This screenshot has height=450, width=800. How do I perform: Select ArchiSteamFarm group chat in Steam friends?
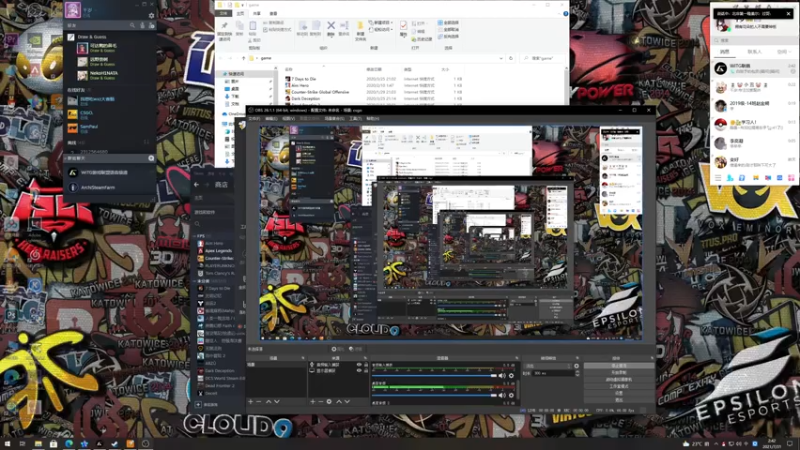point(97,187)
